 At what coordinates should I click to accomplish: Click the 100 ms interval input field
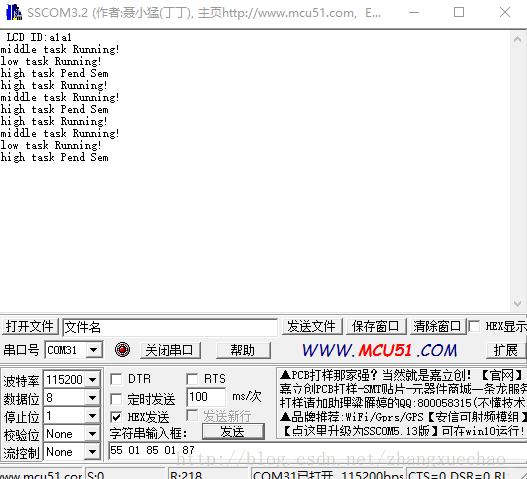click(206, 397)
